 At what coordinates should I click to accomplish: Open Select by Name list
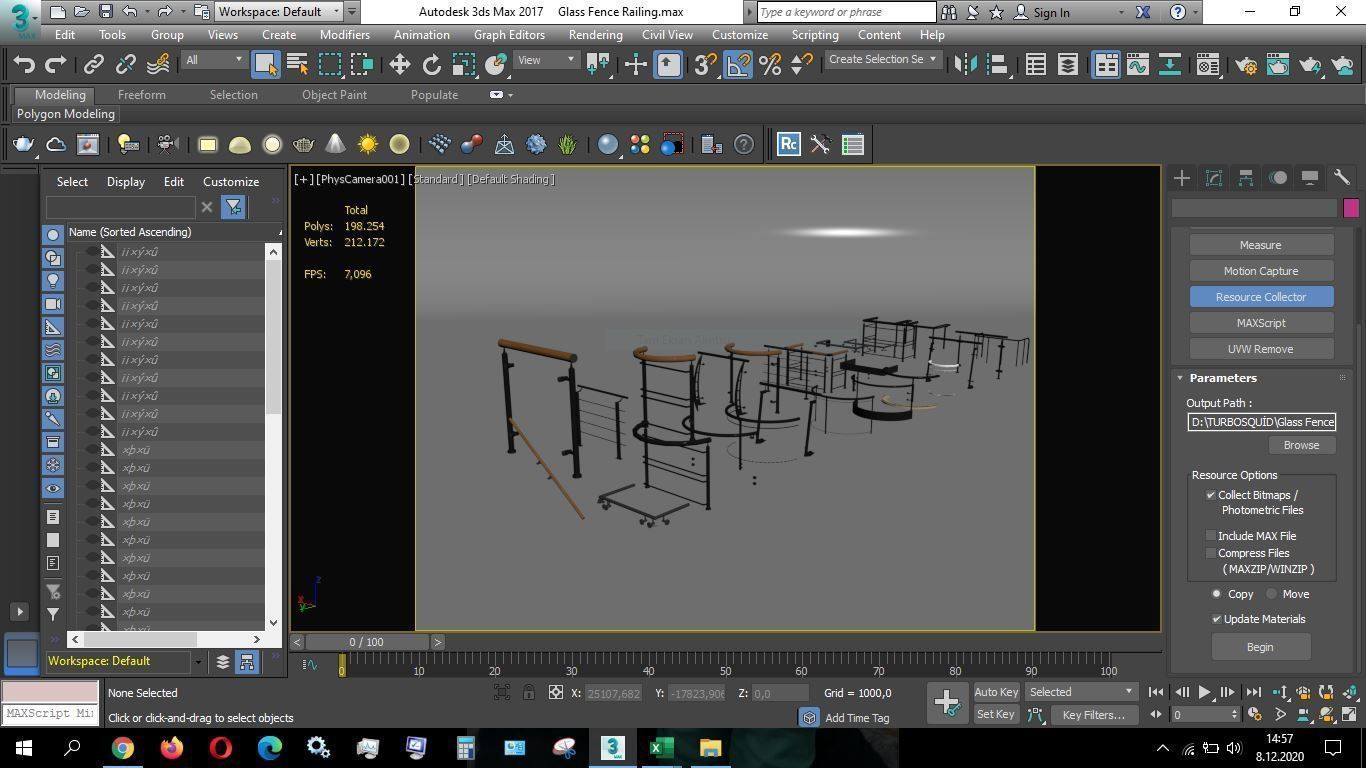[x=297, y=65]
